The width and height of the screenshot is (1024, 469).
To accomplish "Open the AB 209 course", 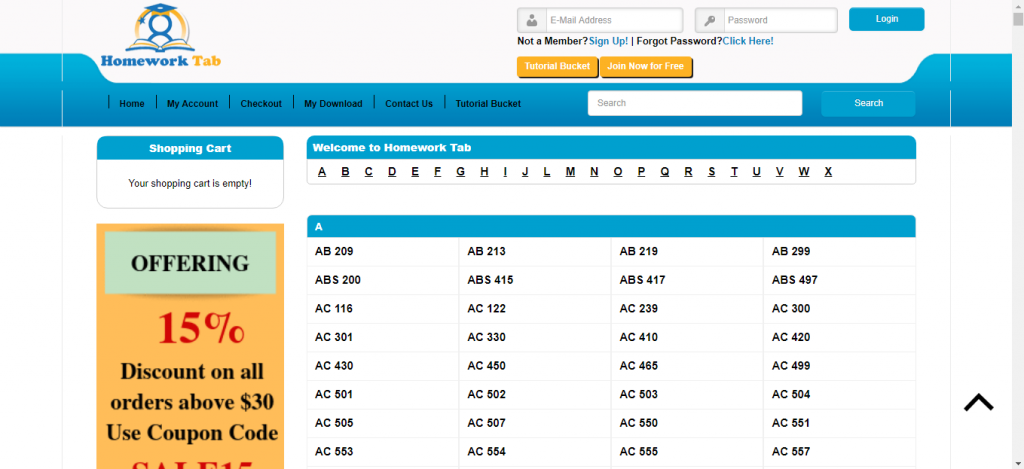I will coord(334,251).
